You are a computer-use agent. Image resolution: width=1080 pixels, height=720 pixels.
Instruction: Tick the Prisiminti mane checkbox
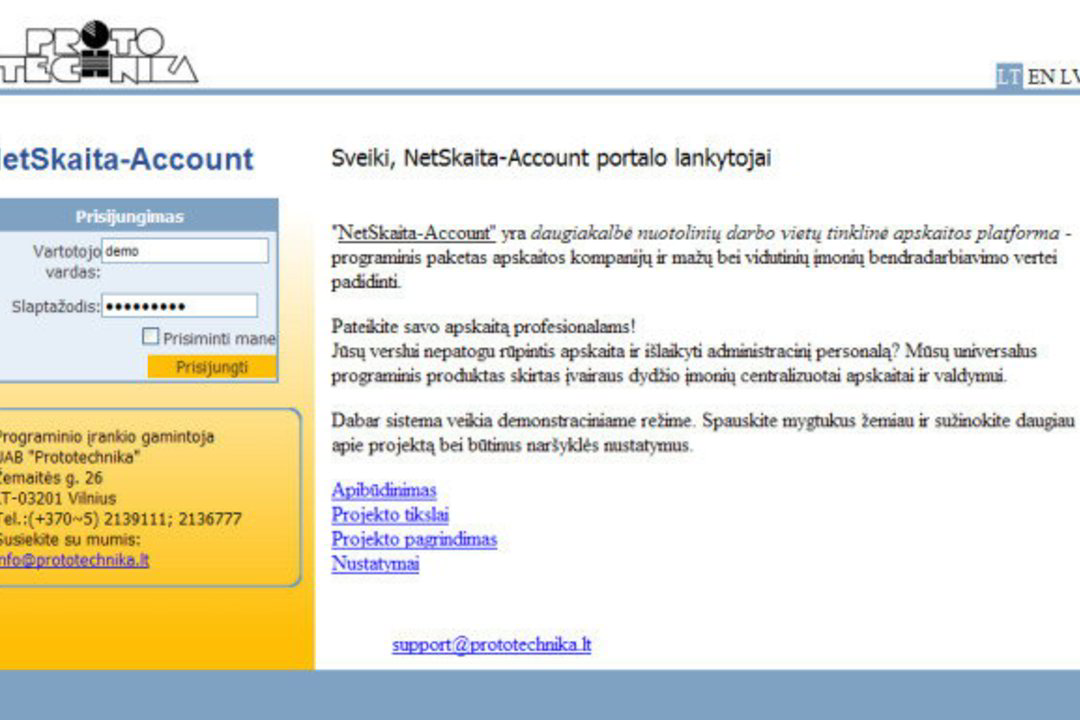tap(150, 336)
